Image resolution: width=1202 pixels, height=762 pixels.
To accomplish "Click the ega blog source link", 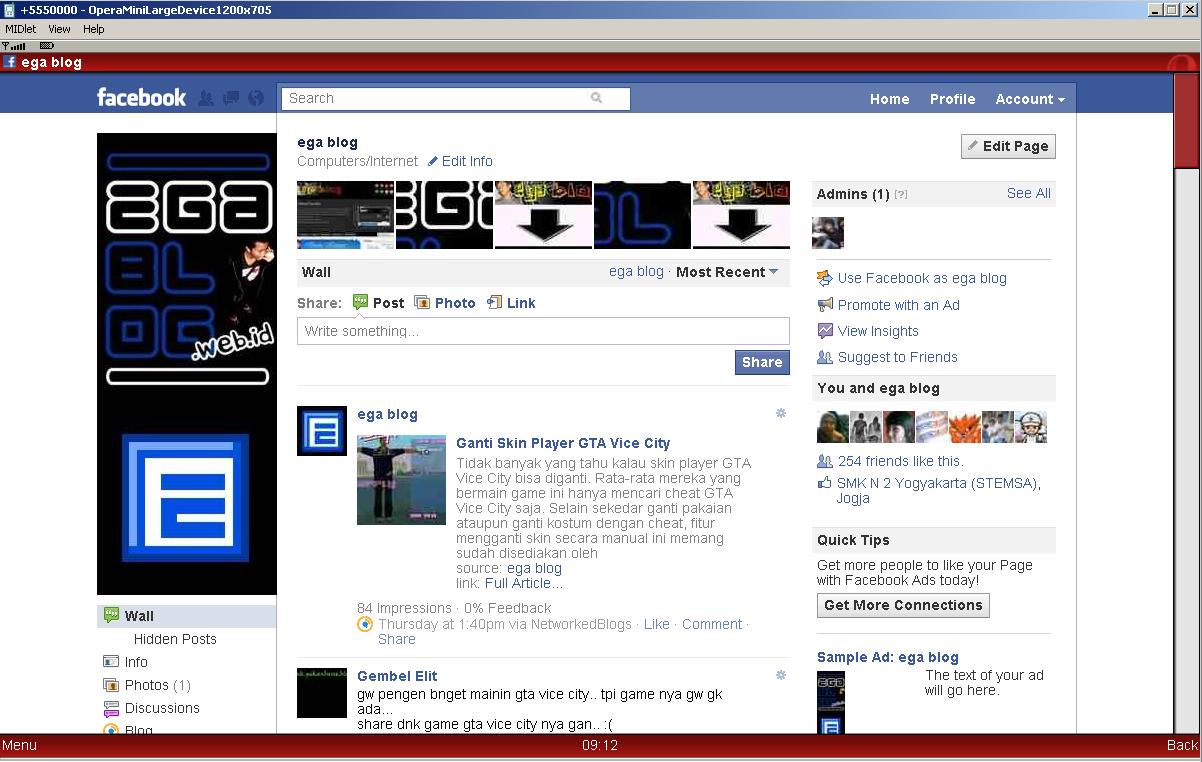I will pos(534,568).
